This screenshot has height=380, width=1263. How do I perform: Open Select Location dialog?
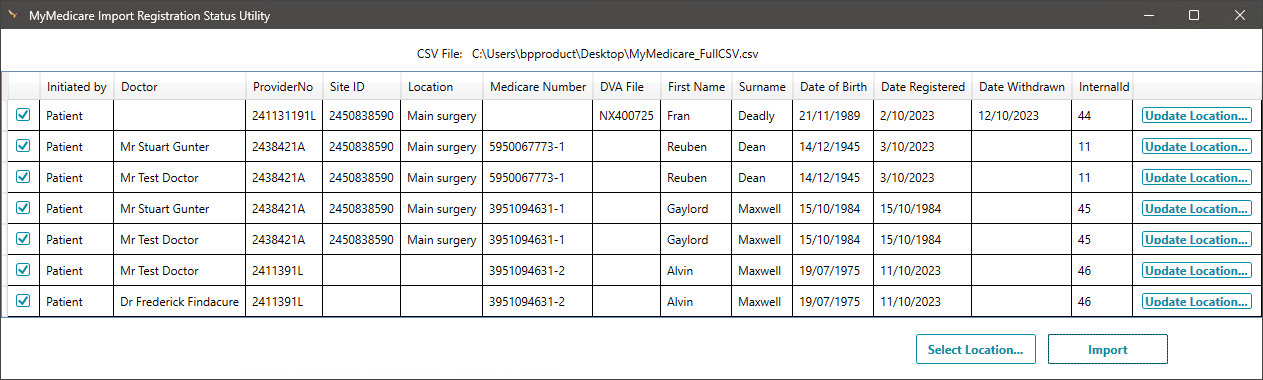[x=975, y=349]
